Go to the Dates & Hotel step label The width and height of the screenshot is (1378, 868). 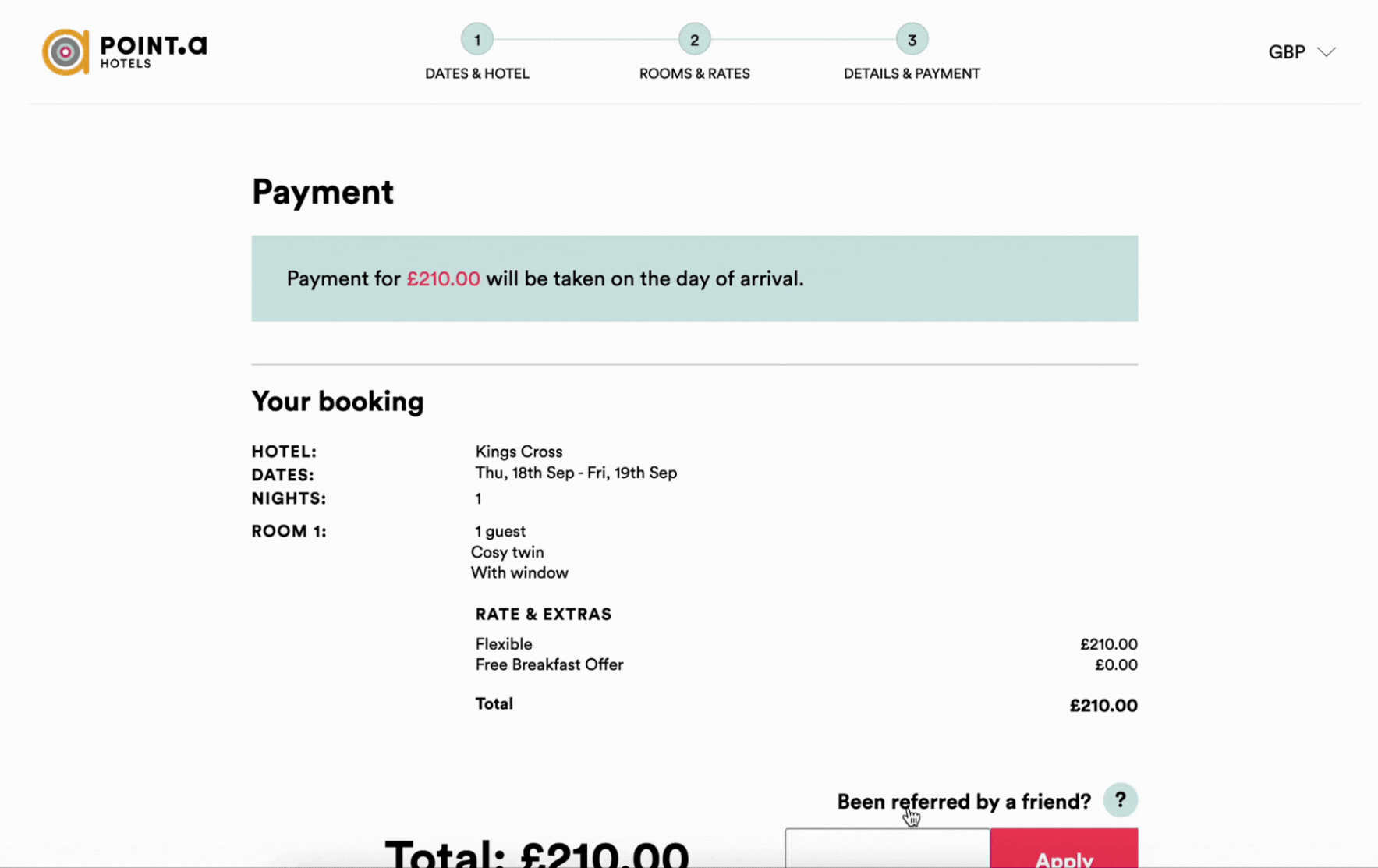(x=476, y=73)
